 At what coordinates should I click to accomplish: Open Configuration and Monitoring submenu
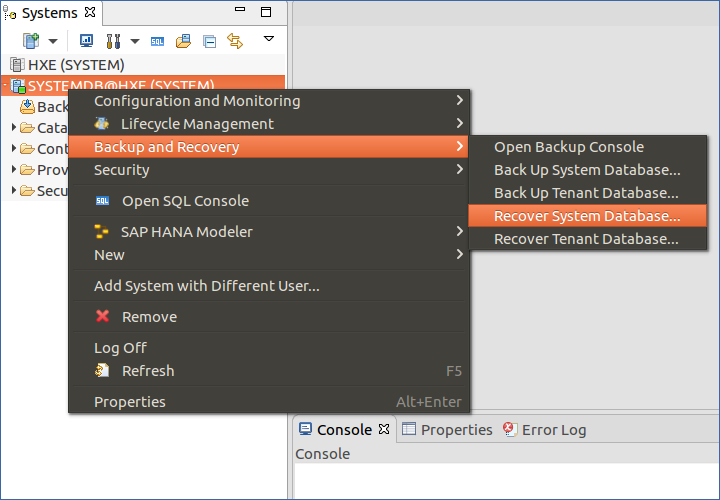coord(269,101)
